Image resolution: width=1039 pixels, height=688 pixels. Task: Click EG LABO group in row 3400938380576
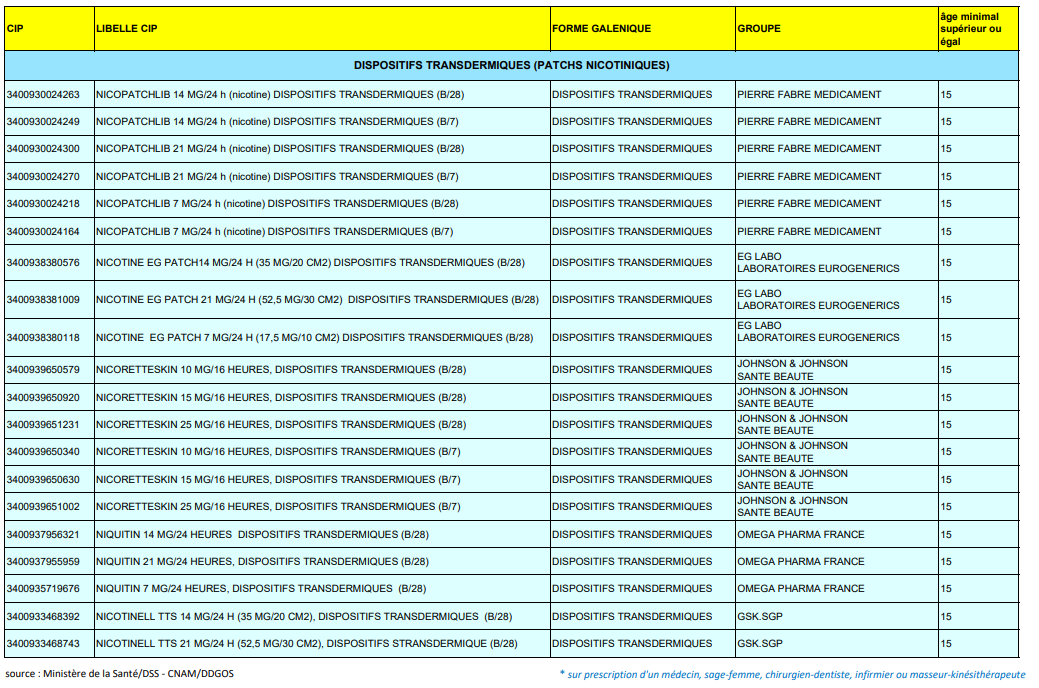[x=818, y=263]
